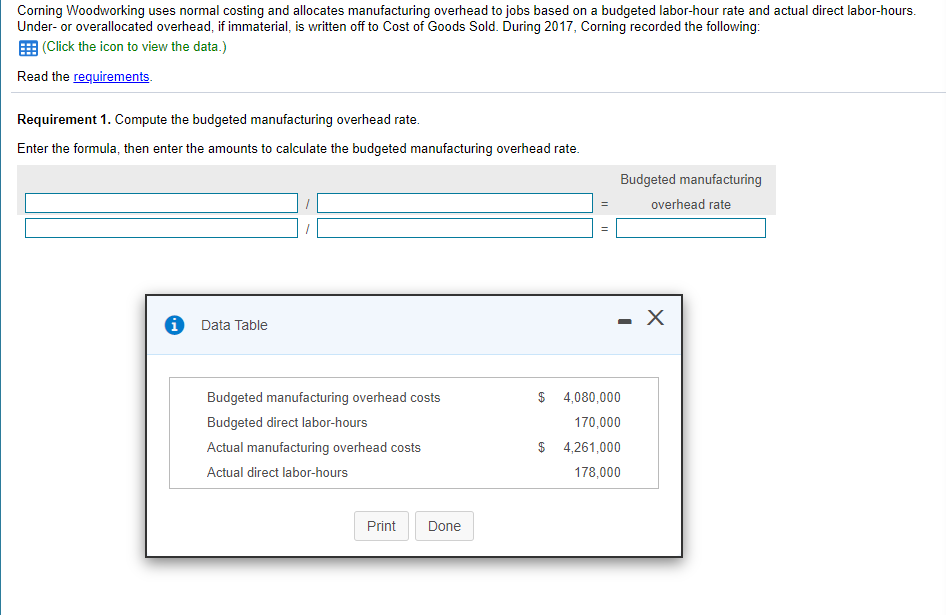This screenshot has height=615, width=946.
Task: Click the 'Requirement 1.' heading text
Action: pos(64,119)
